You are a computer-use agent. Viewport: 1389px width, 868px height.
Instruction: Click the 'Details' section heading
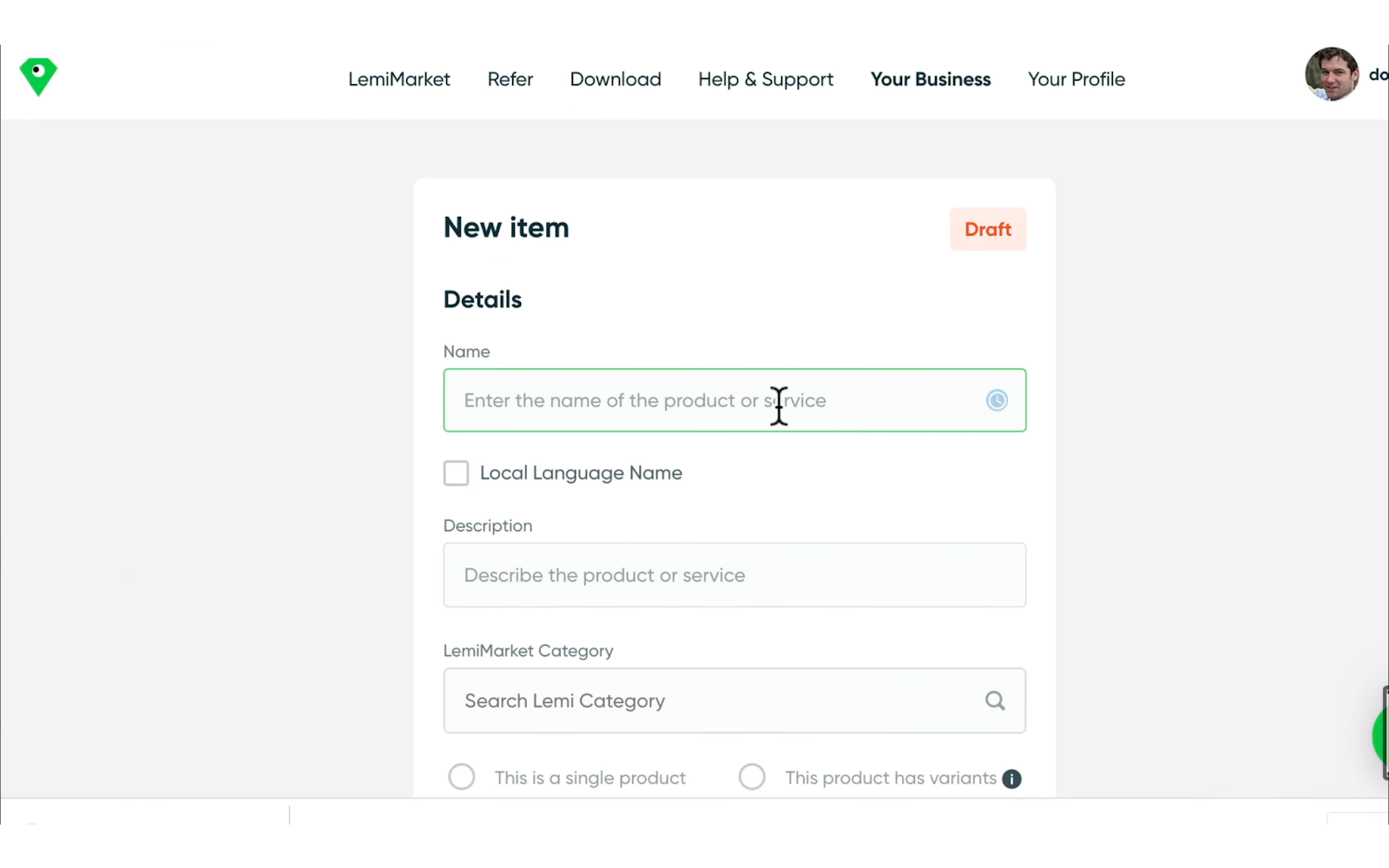(483, 299)
